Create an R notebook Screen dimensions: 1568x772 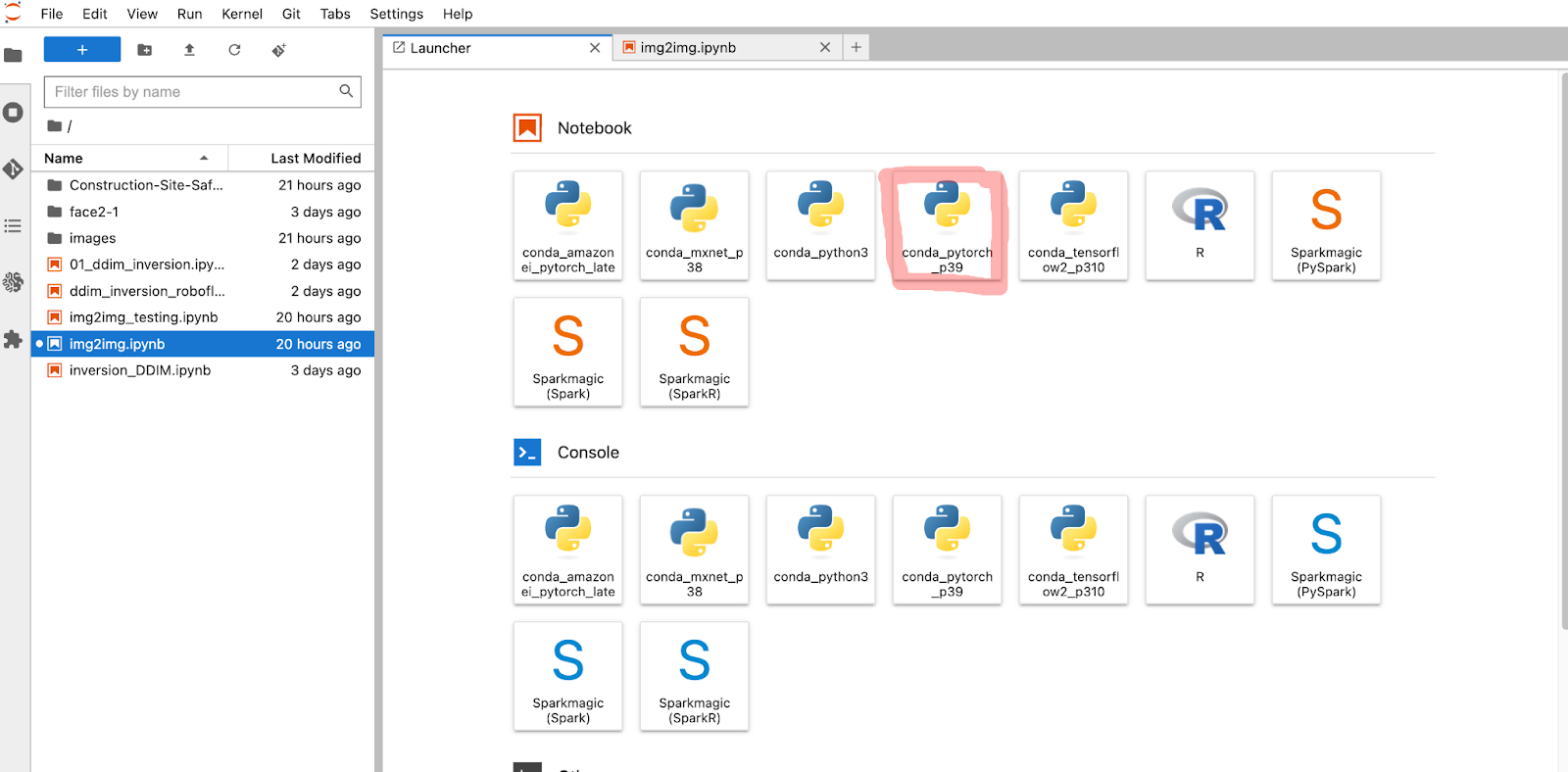1200,226
